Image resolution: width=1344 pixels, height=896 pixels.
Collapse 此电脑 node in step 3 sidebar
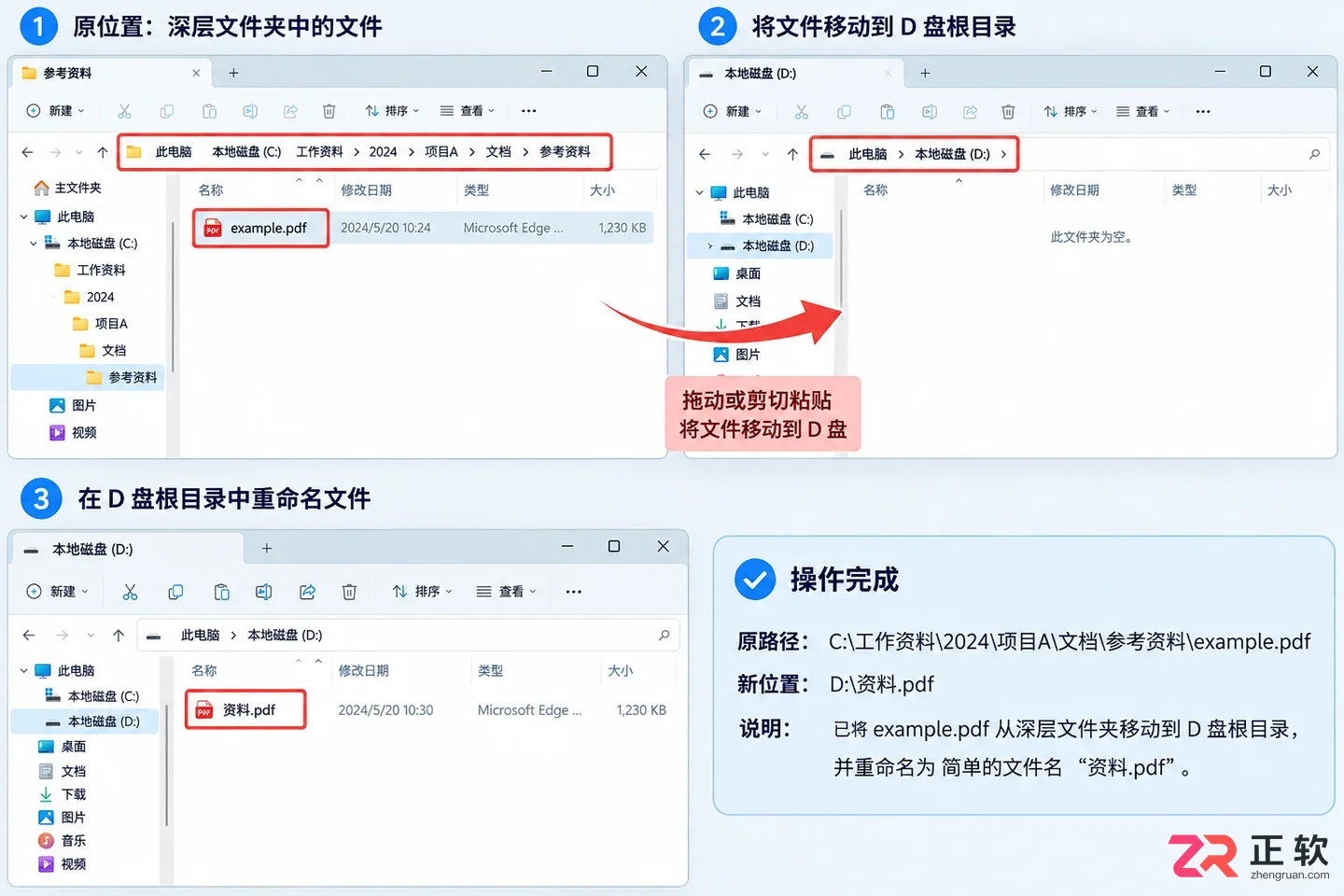23,670
